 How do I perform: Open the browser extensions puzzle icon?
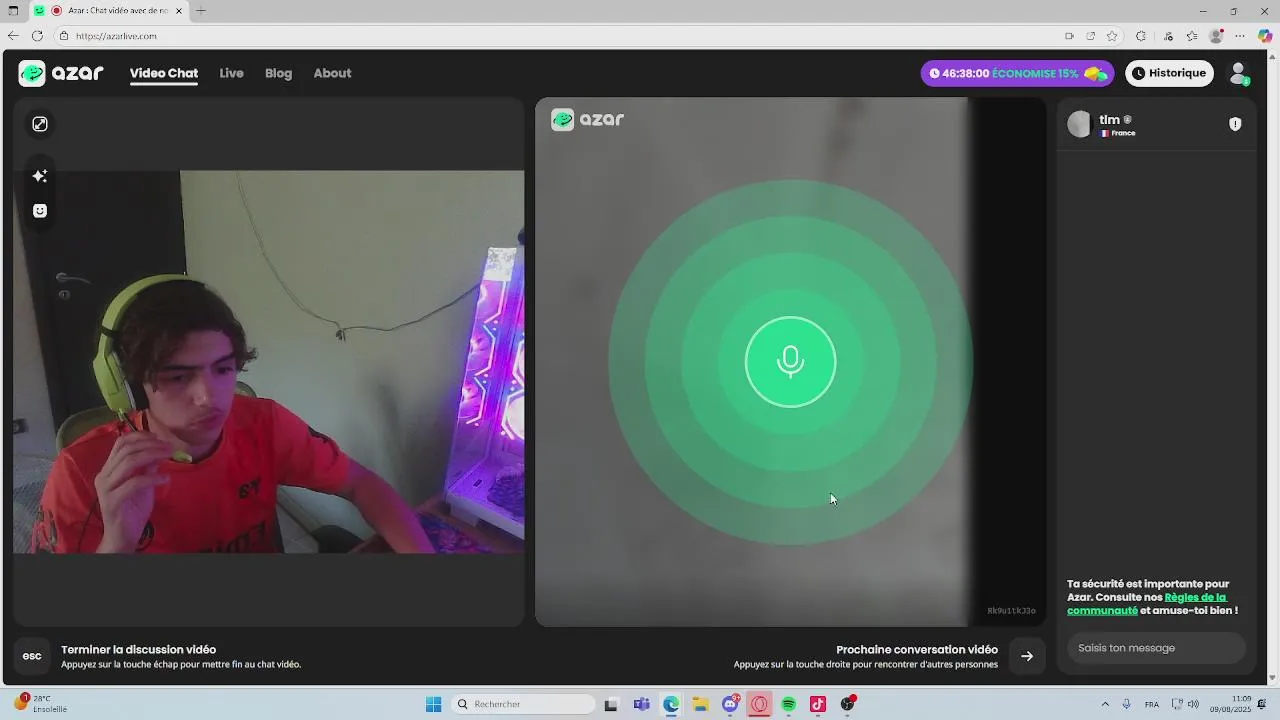1141,36
